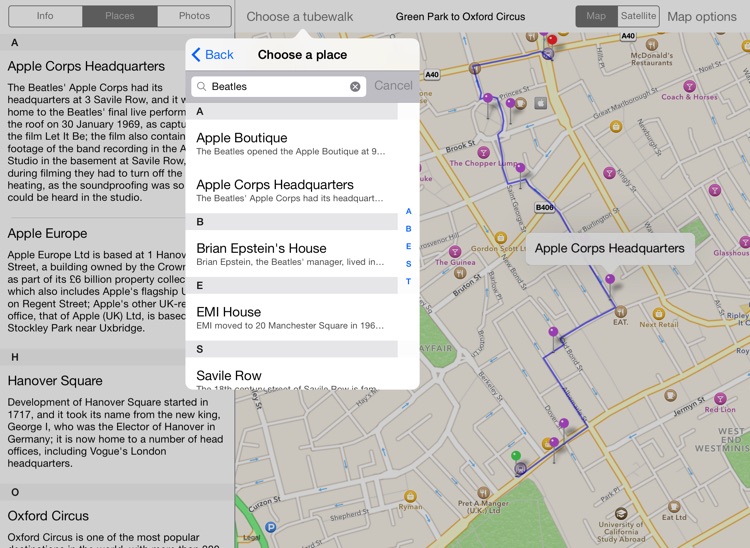Tap the restaurant icon at route corner near A40
Viewport: 750px width, 548px height.
click(x=474, y=68)
